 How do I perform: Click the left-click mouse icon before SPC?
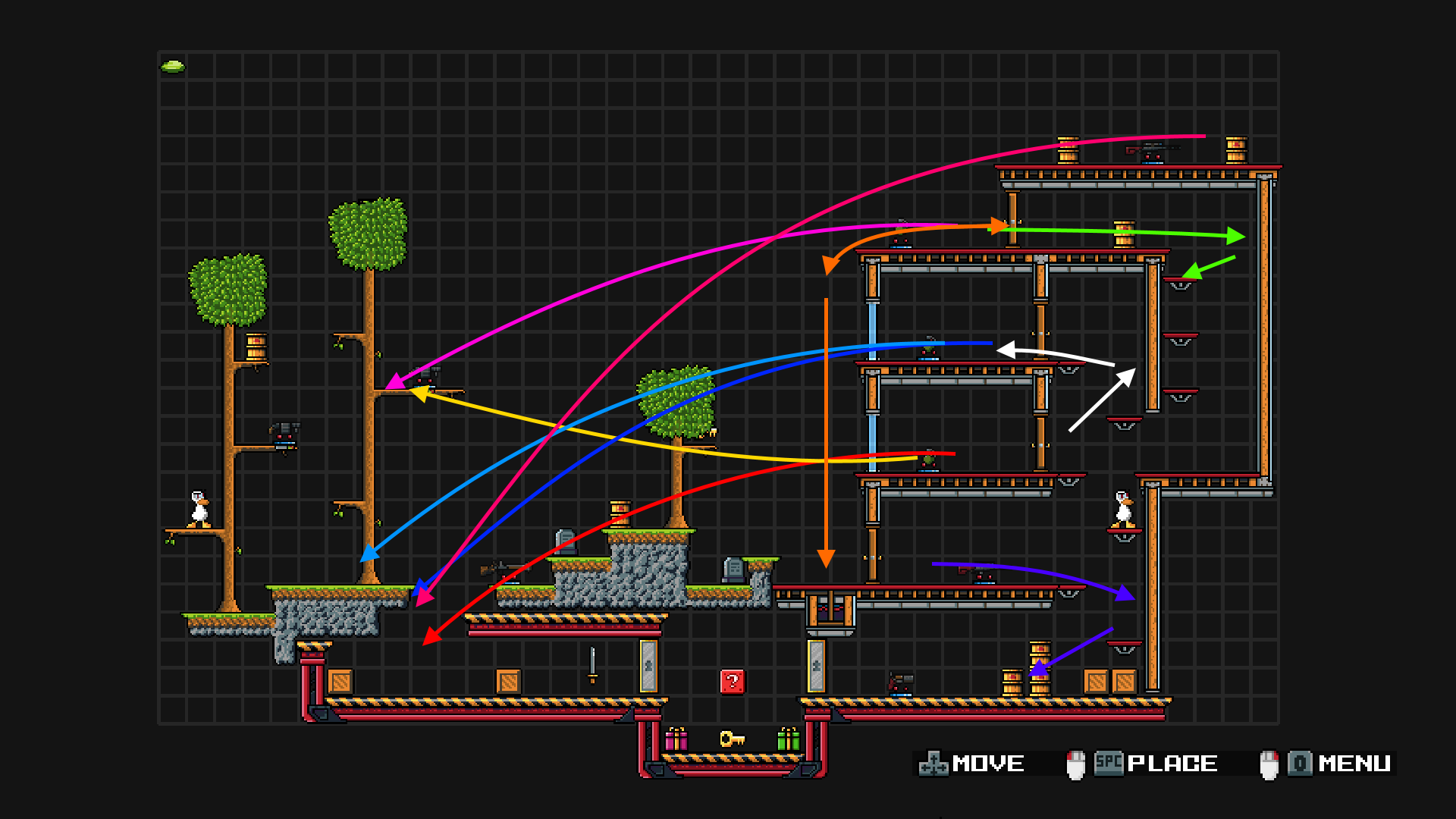pos(1075,764)
